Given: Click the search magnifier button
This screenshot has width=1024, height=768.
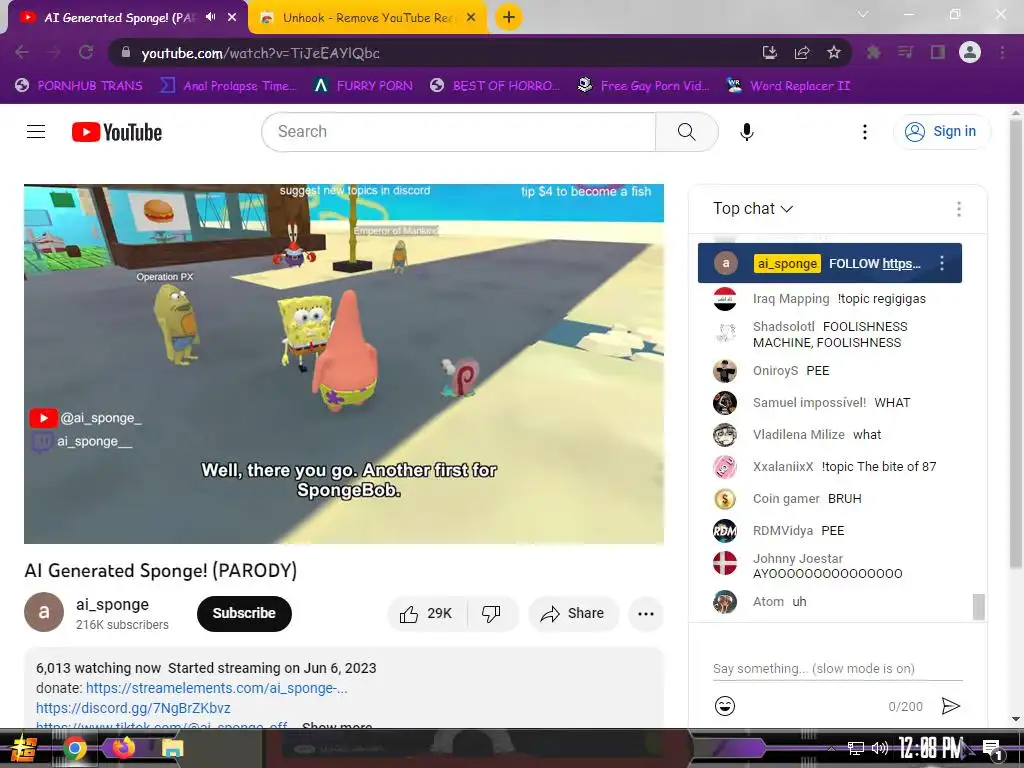Looking at the screenshot, I should click(686, 132).
